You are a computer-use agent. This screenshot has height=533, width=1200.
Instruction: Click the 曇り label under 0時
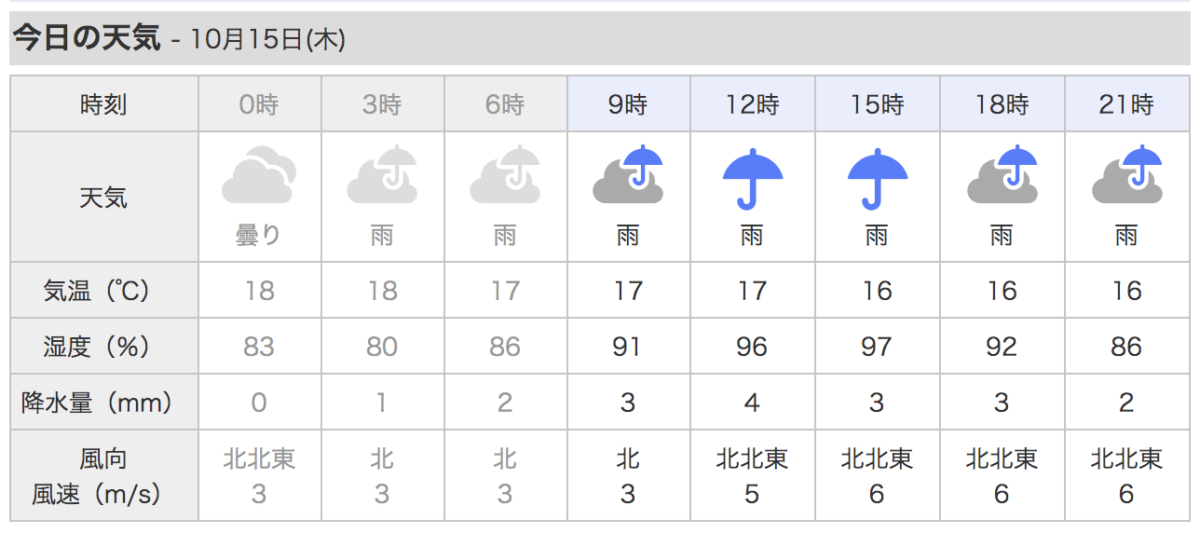tap(258, 236)
